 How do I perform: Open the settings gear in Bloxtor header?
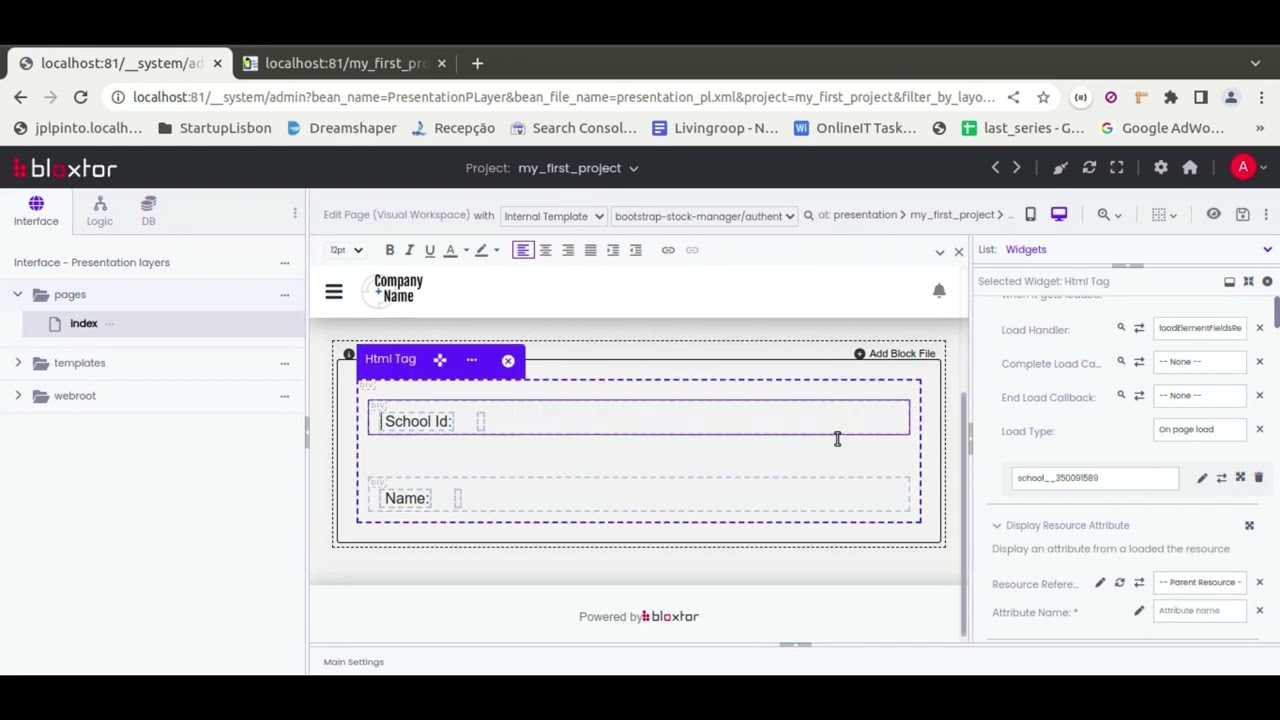[x=1160, y=168]
